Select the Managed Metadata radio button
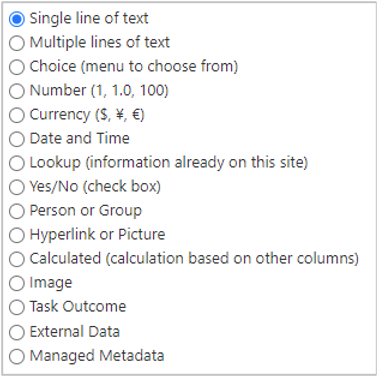This screenshot has width=377, height=376. (17, 356)
